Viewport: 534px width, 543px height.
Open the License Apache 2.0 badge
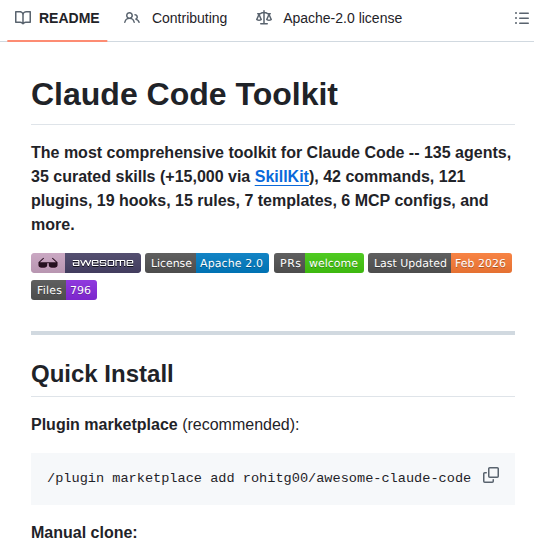point(207,263)
